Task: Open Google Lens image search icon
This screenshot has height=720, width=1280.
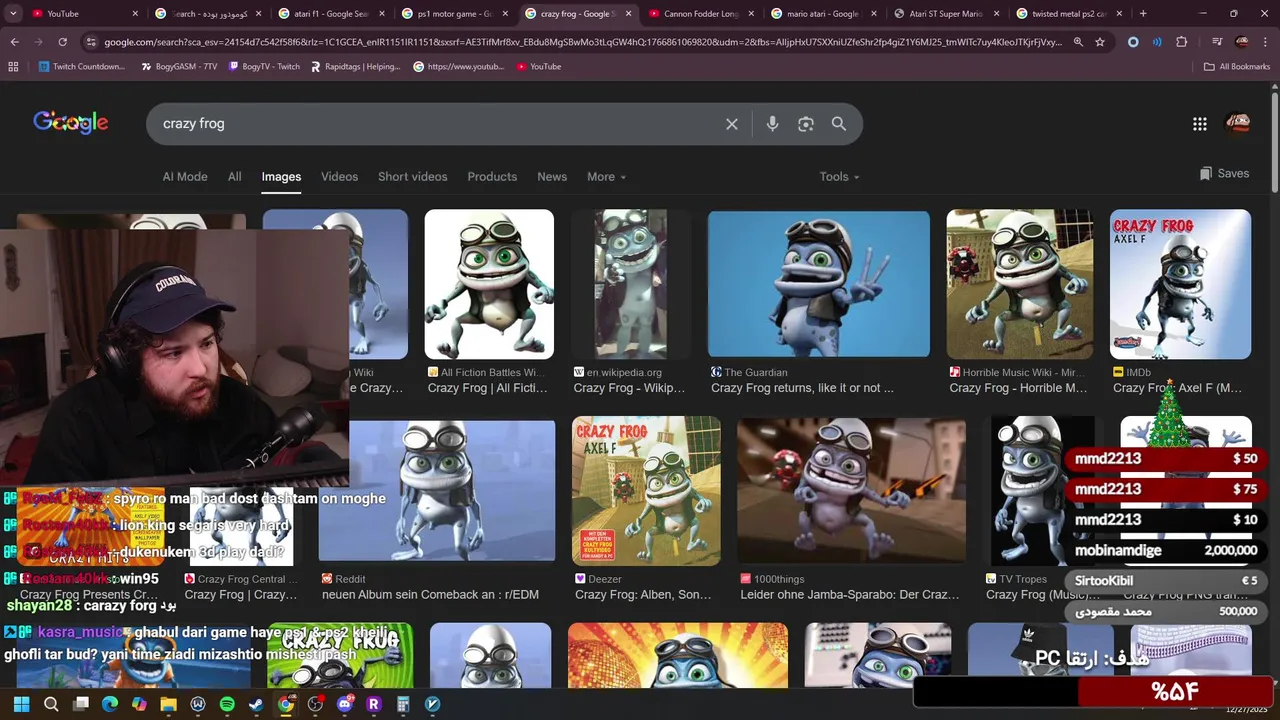Action: [x=806, y=124]
